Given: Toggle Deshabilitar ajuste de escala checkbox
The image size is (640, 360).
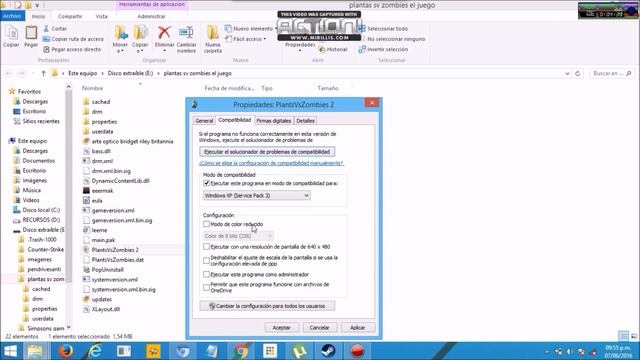Looking at the screenshot, I should pos(206,260).
